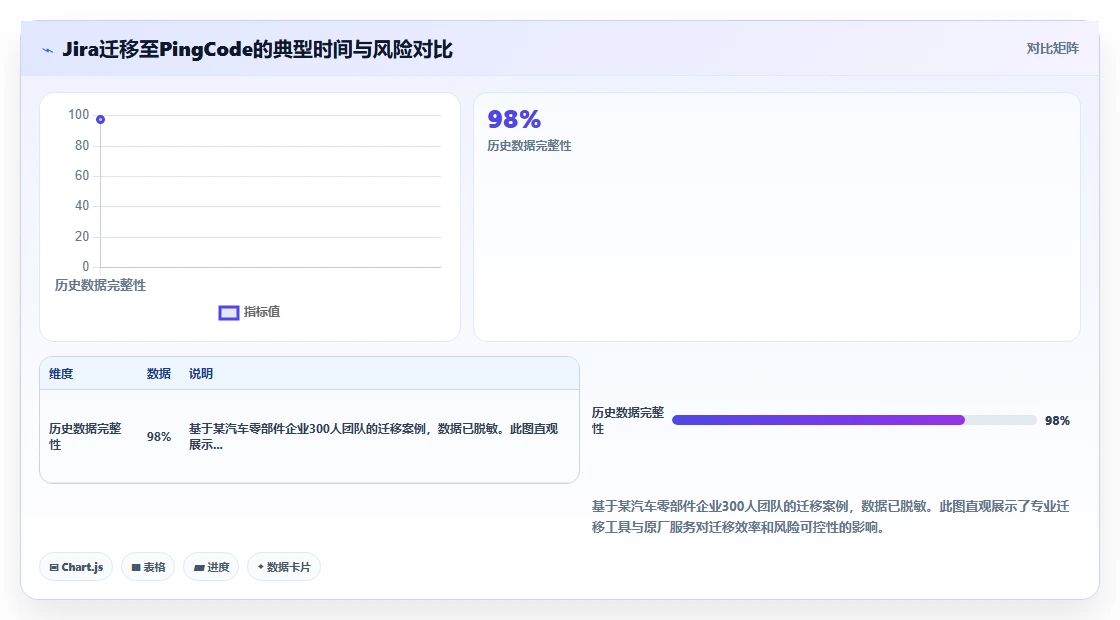1120x620 pixels.
Task: Click the 对比矩阵 label in the header
Action: click(1052, 49)
